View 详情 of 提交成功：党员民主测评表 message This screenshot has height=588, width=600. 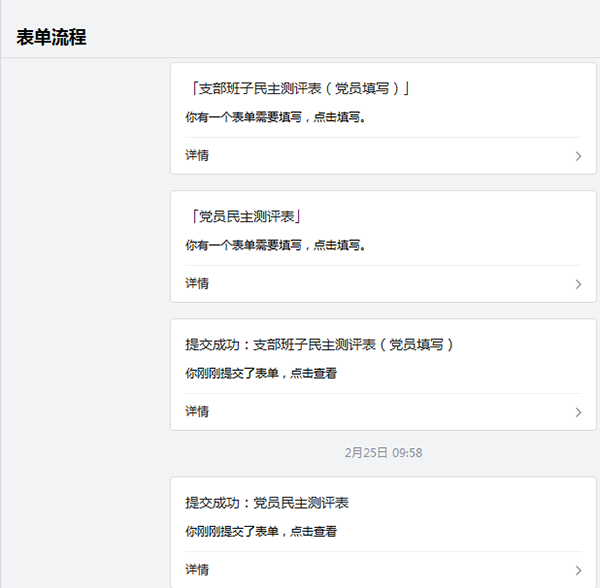click(x=197, y=570)
